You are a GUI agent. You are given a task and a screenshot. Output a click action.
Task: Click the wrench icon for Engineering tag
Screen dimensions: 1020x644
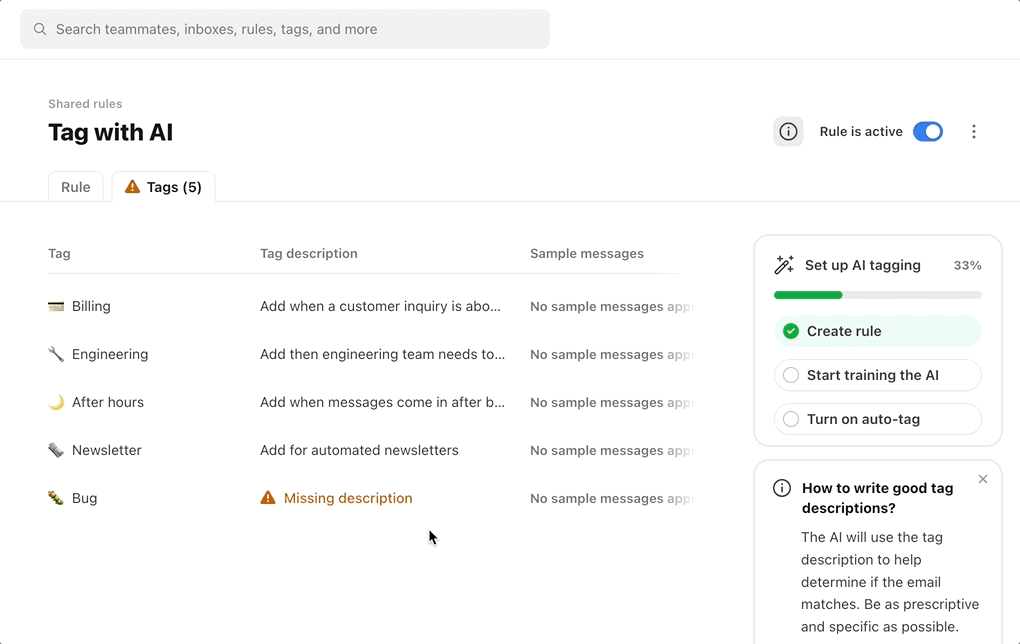(x=56, y=354)
